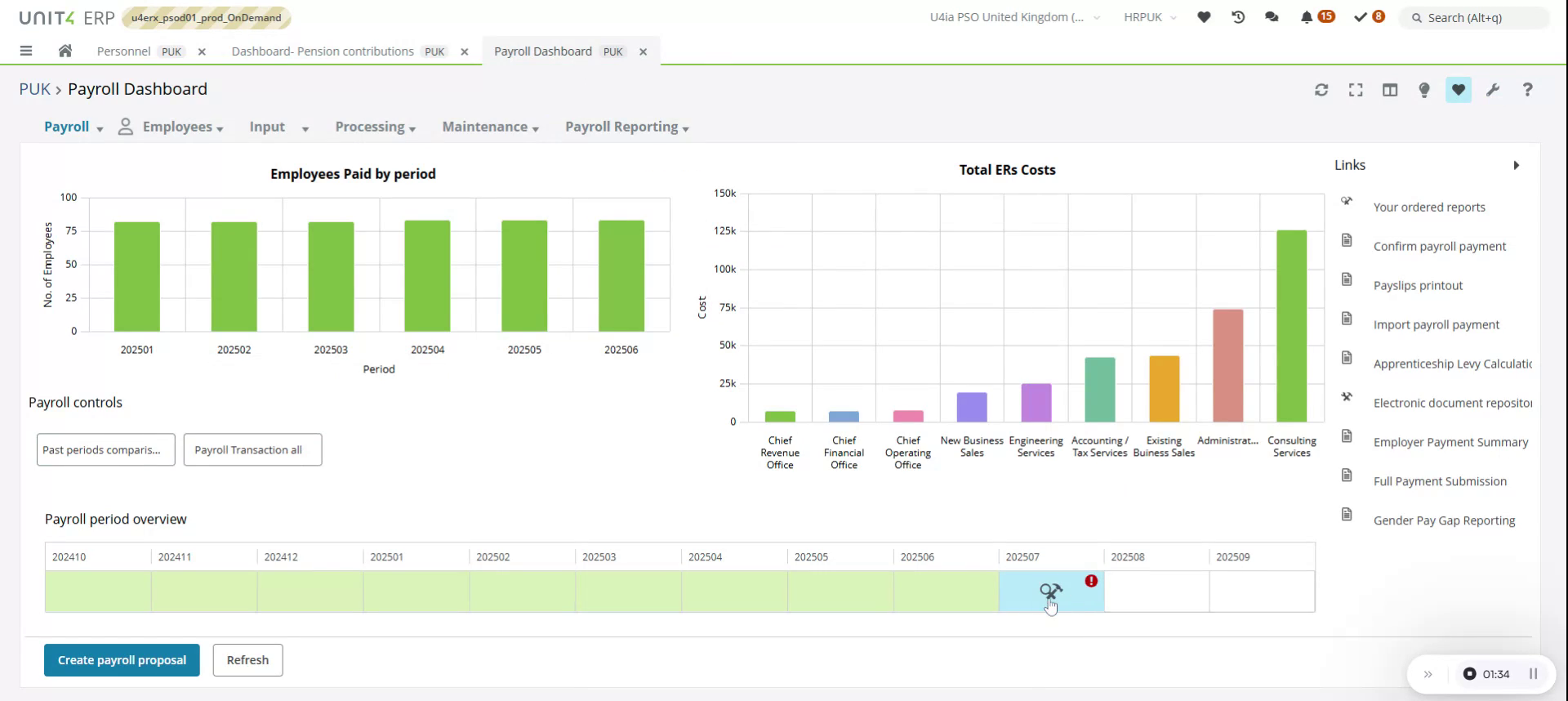Switch to Dashboard- Pension contributions tab
Image resolution: width=1568 pixels, height=701 pixels.
(x=323, y=51)
